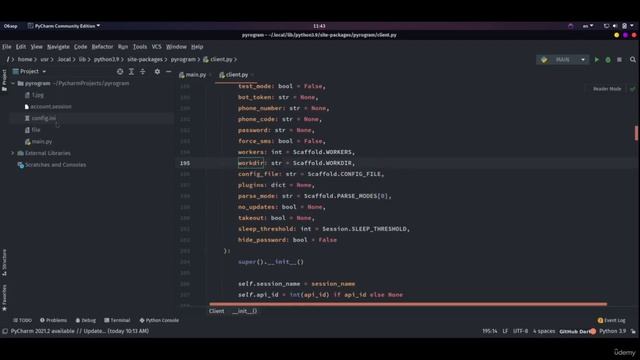Open the Window menu
This screenshot has width=640, height=360.
click(x=176, y=47)
